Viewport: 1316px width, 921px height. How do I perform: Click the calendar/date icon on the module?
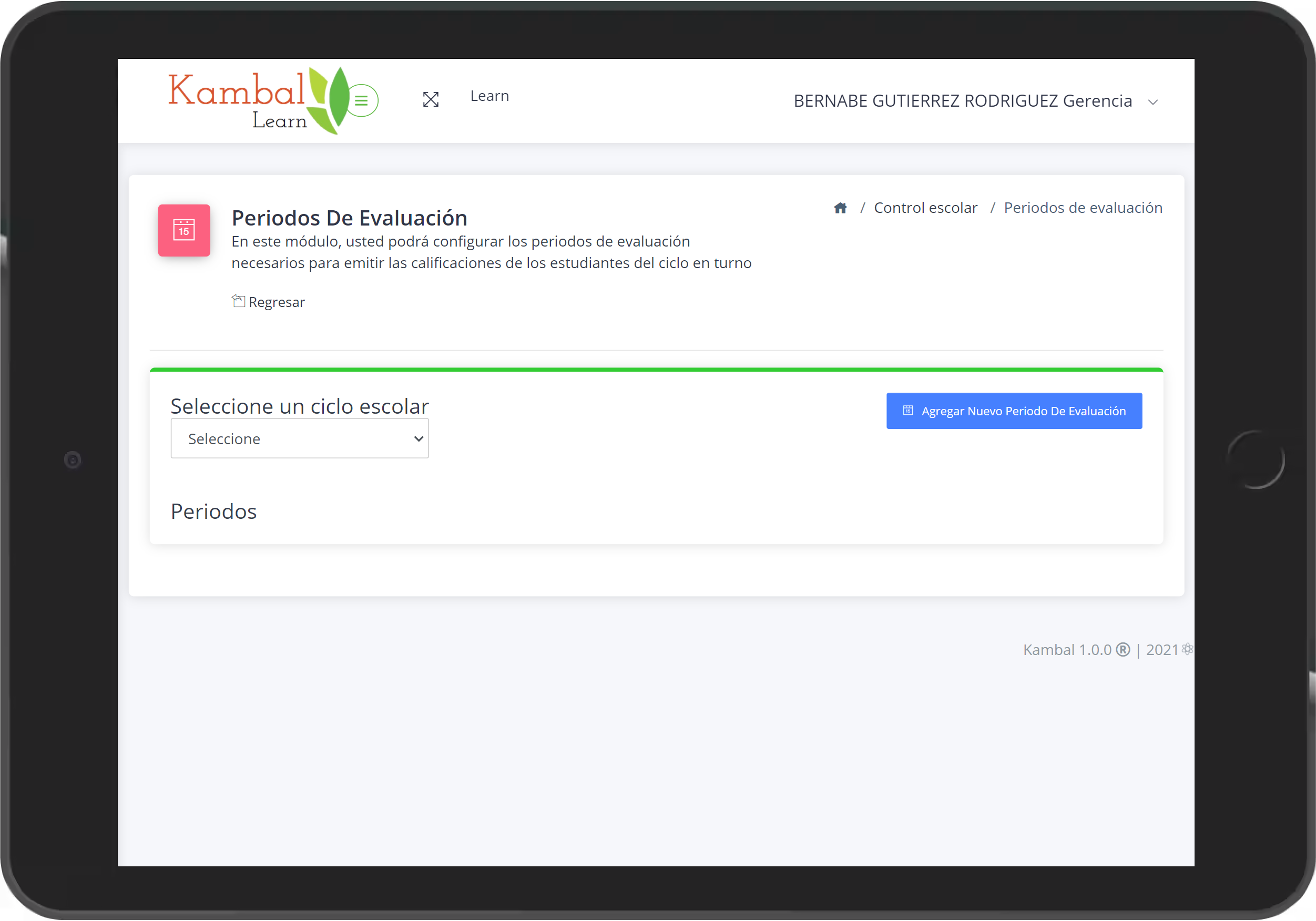pyautogui.click(x=184, y=228)
